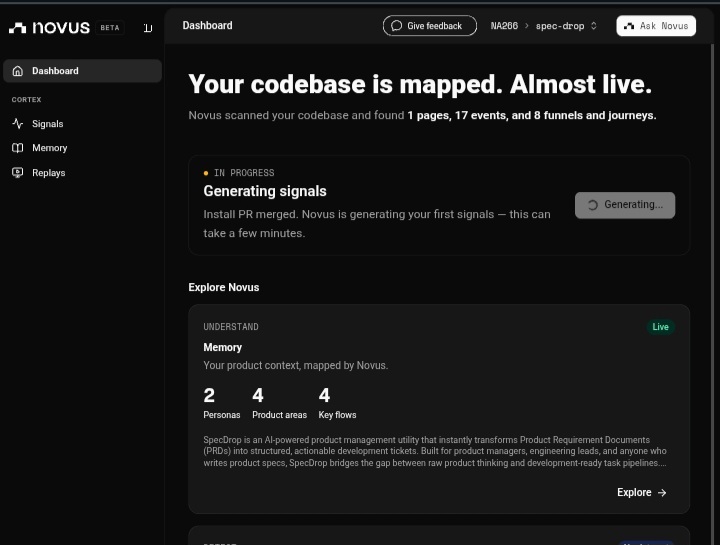Screen dimensions: 720x545
Task: Click the Dashboard header title
Action: [x=208, y=26]
